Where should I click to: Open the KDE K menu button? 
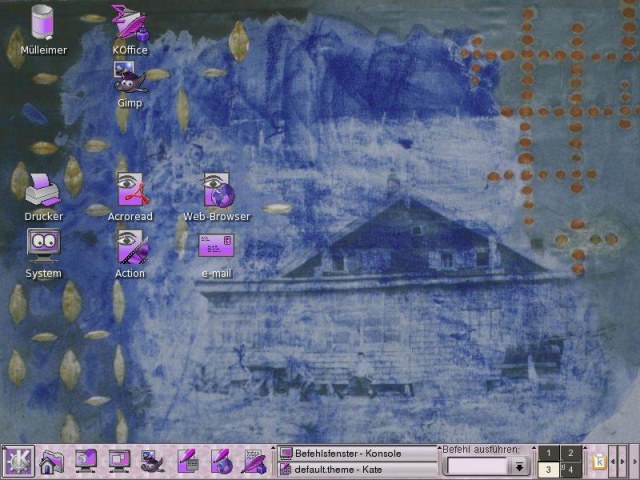pyautogui.click(x=18, y=462)
